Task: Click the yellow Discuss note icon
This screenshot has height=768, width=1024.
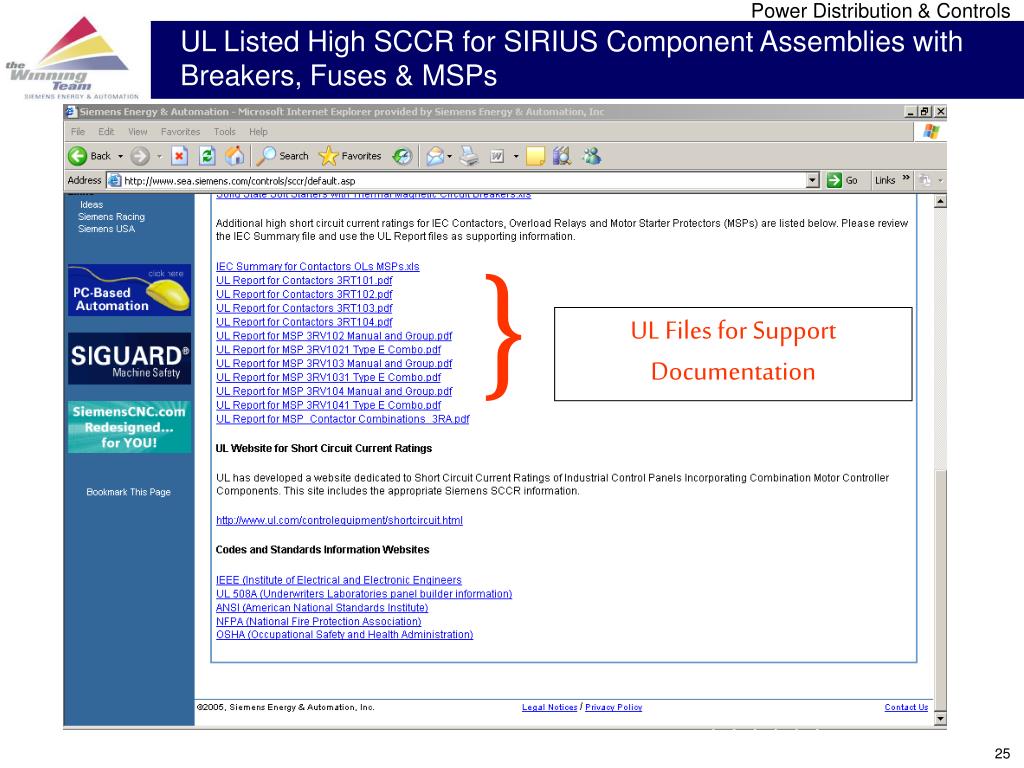Action: [x=536, y=156]
